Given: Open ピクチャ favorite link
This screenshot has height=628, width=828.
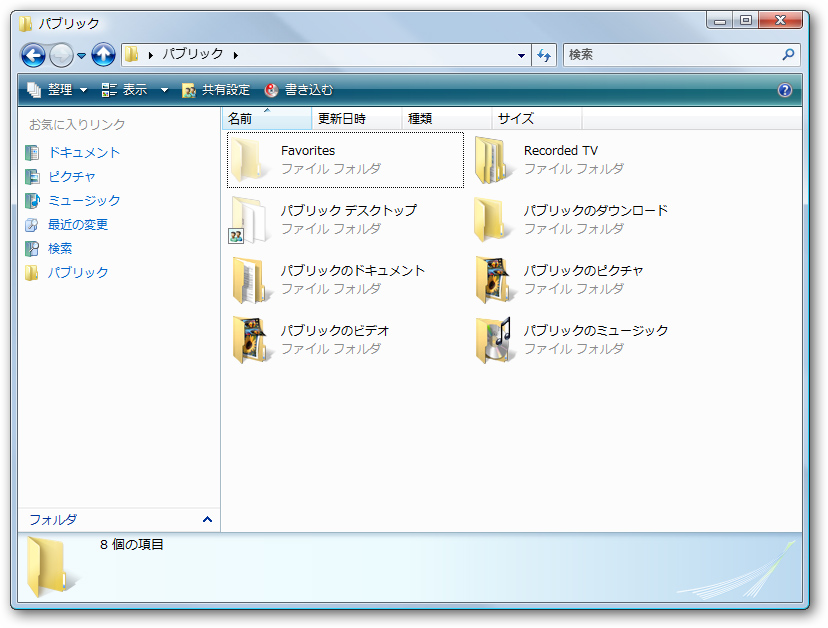Looking at the screenshot, I should click(72, 176).
